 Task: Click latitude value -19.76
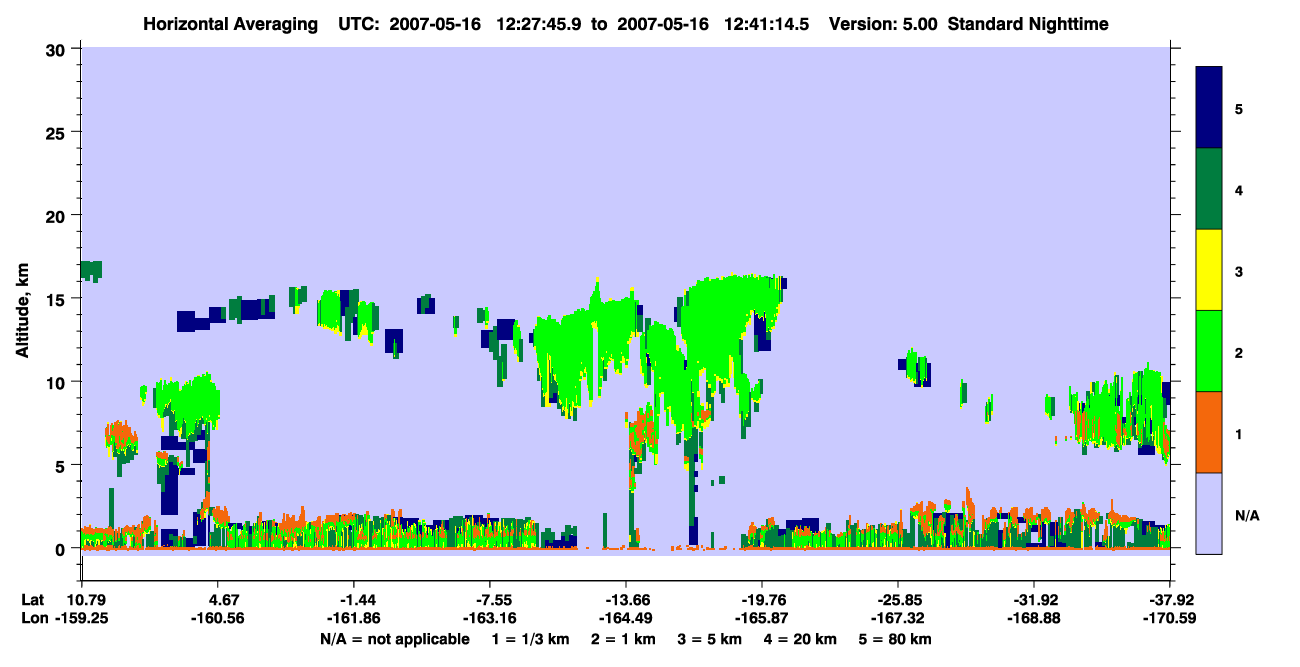[x=762, y=600]
